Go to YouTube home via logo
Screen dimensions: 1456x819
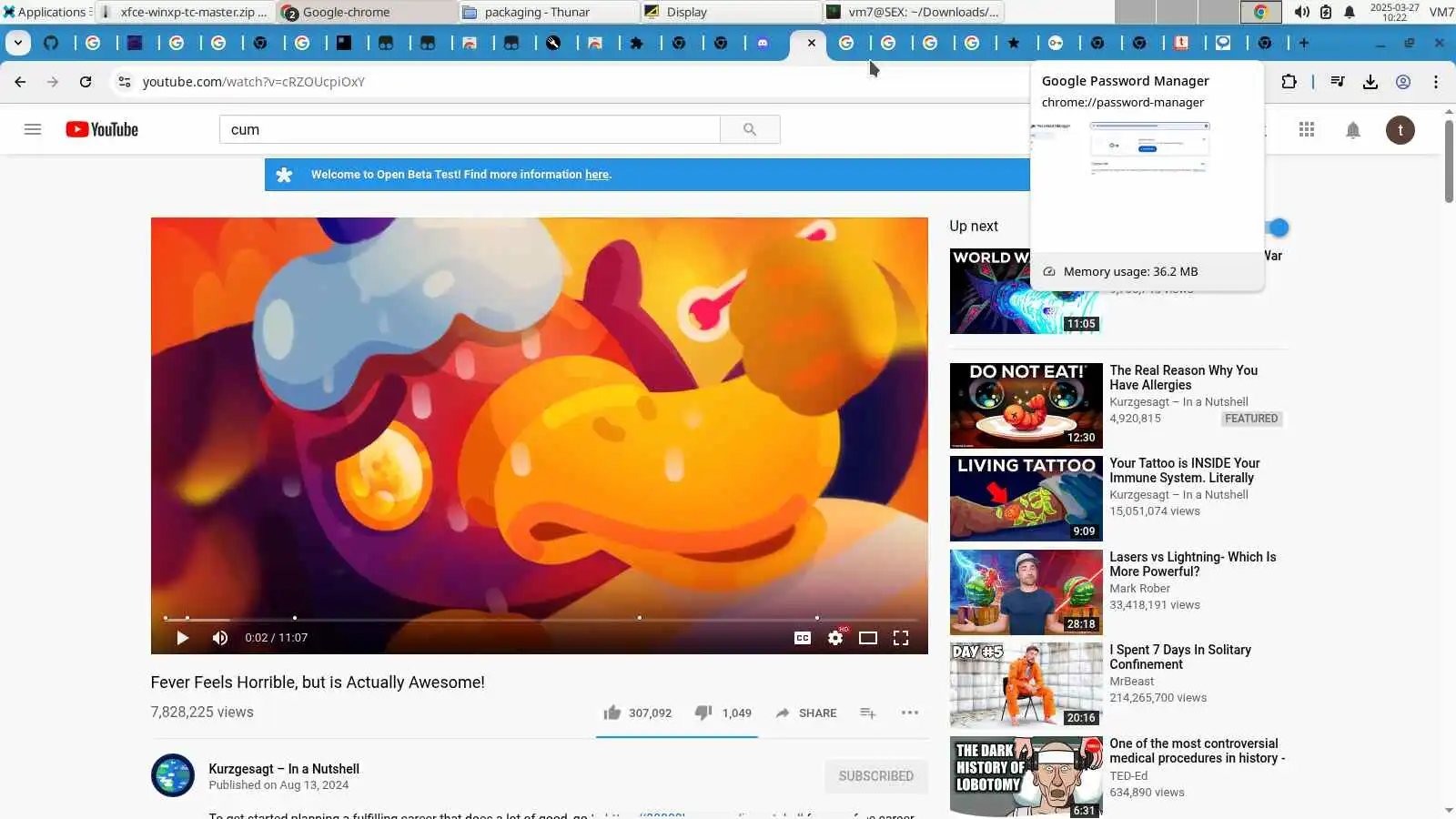[102, 129]
